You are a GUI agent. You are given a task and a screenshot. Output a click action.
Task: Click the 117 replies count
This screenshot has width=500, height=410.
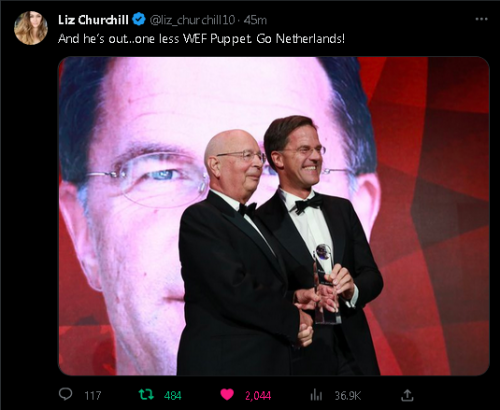click(x=92, y=395)
